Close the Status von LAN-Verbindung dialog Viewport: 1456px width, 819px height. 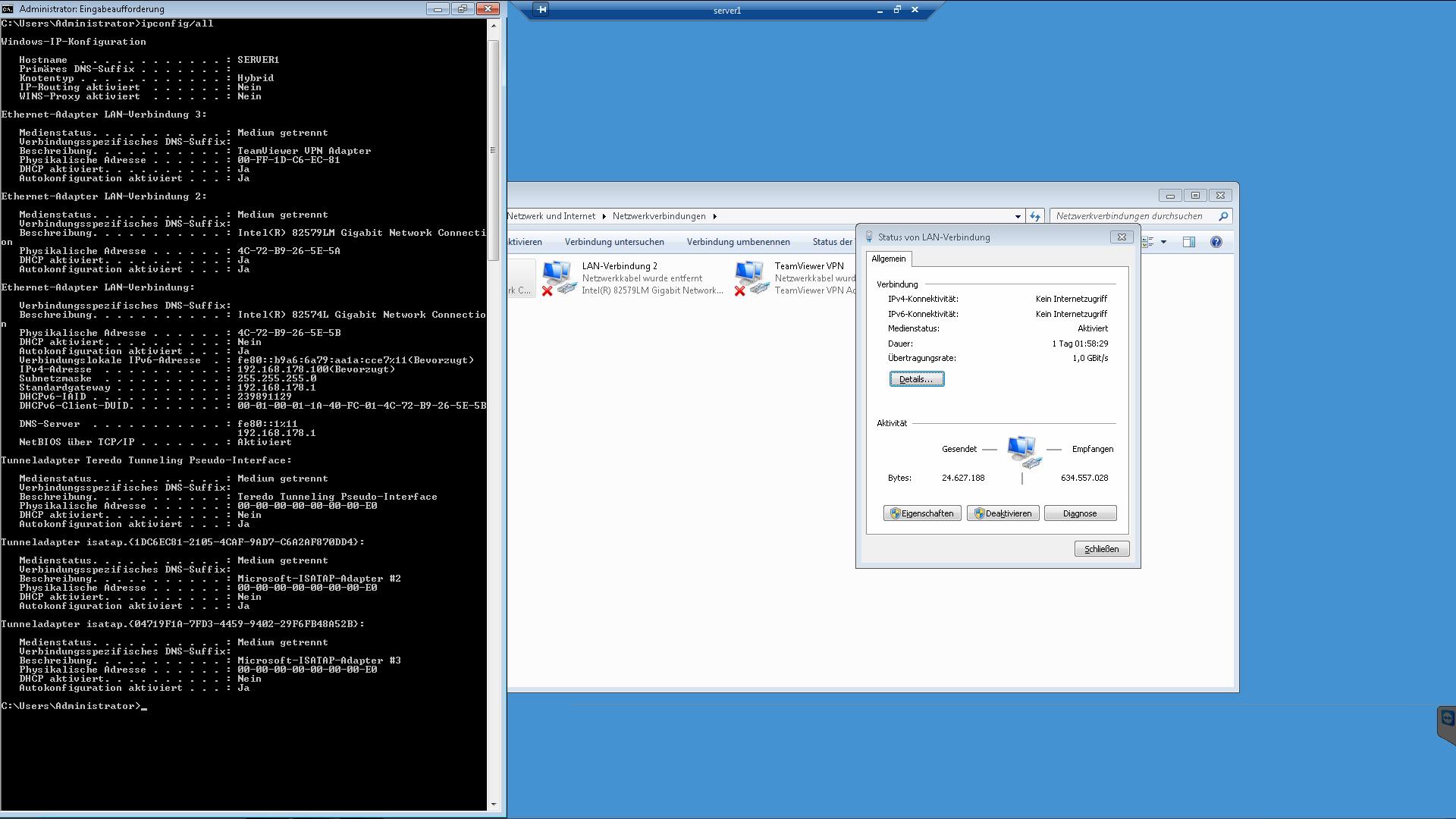click(1122, 237)
